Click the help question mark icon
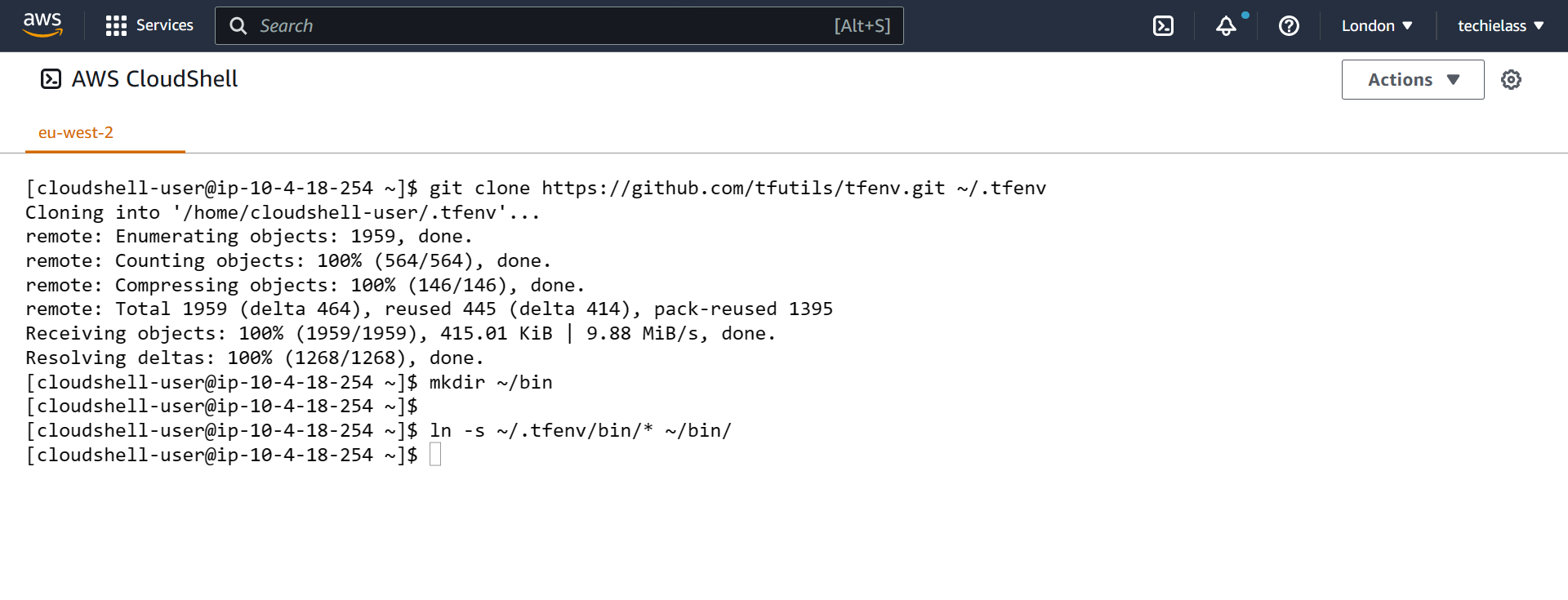The image size is (1568, 600). click(x=1289, y=26)
